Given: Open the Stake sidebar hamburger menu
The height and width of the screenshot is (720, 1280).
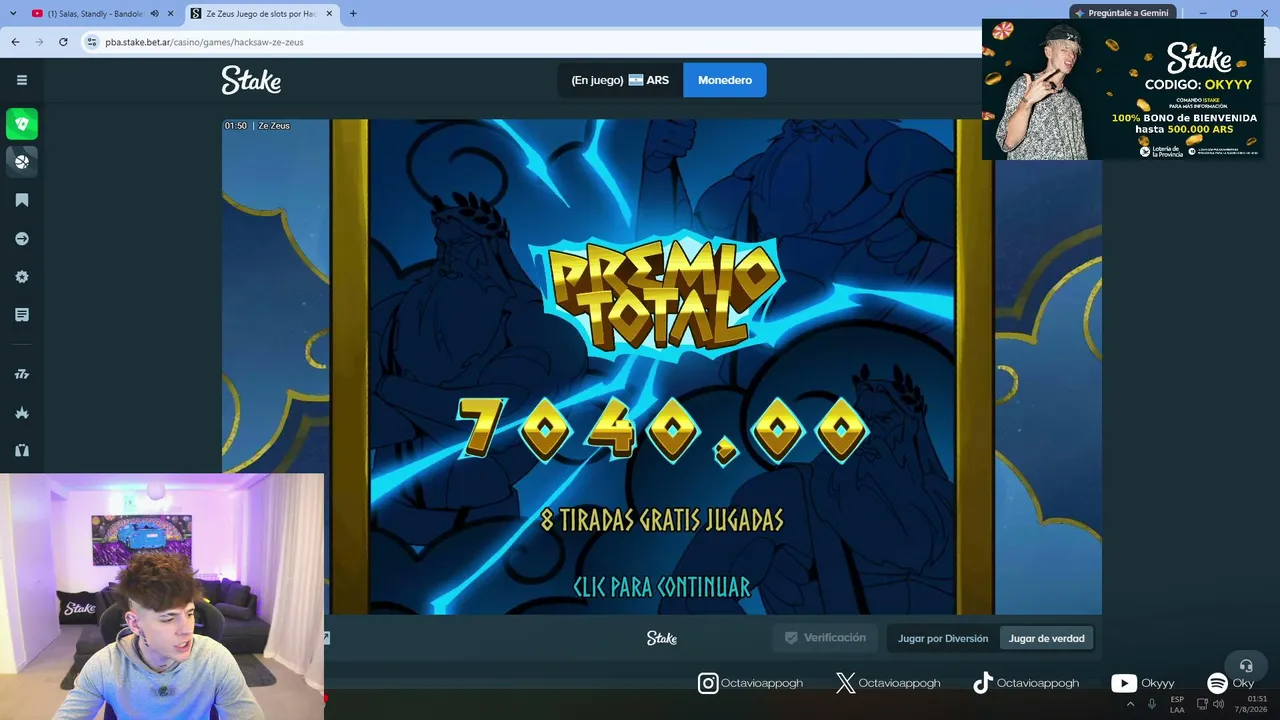Looking at the screenshot, I should (22, 80).
